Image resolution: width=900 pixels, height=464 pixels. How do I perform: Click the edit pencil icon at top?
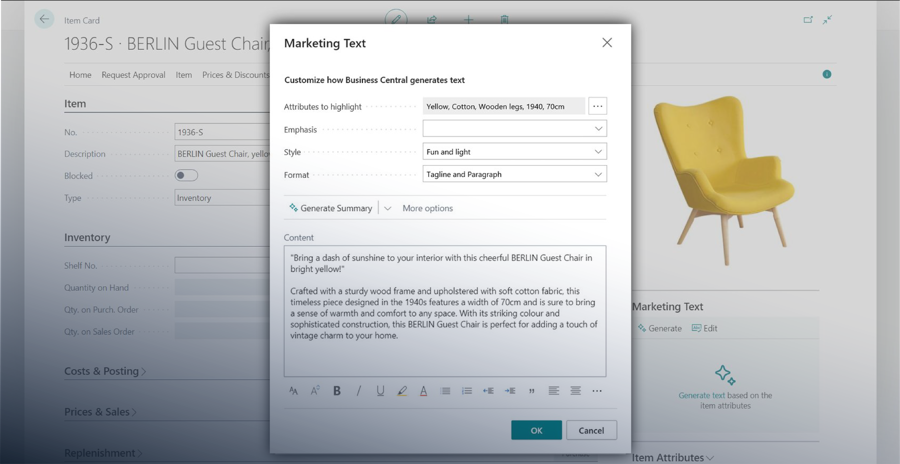pyautogui.click(x=396, y=20)
